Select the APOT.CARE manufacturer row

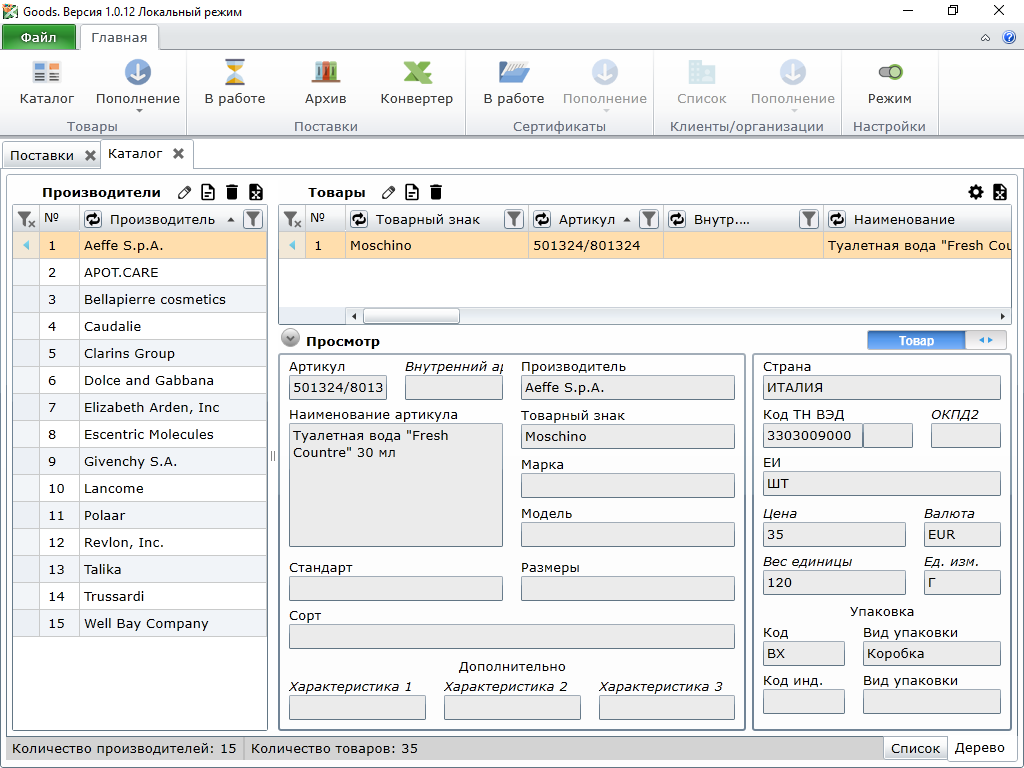click(140, 272)
